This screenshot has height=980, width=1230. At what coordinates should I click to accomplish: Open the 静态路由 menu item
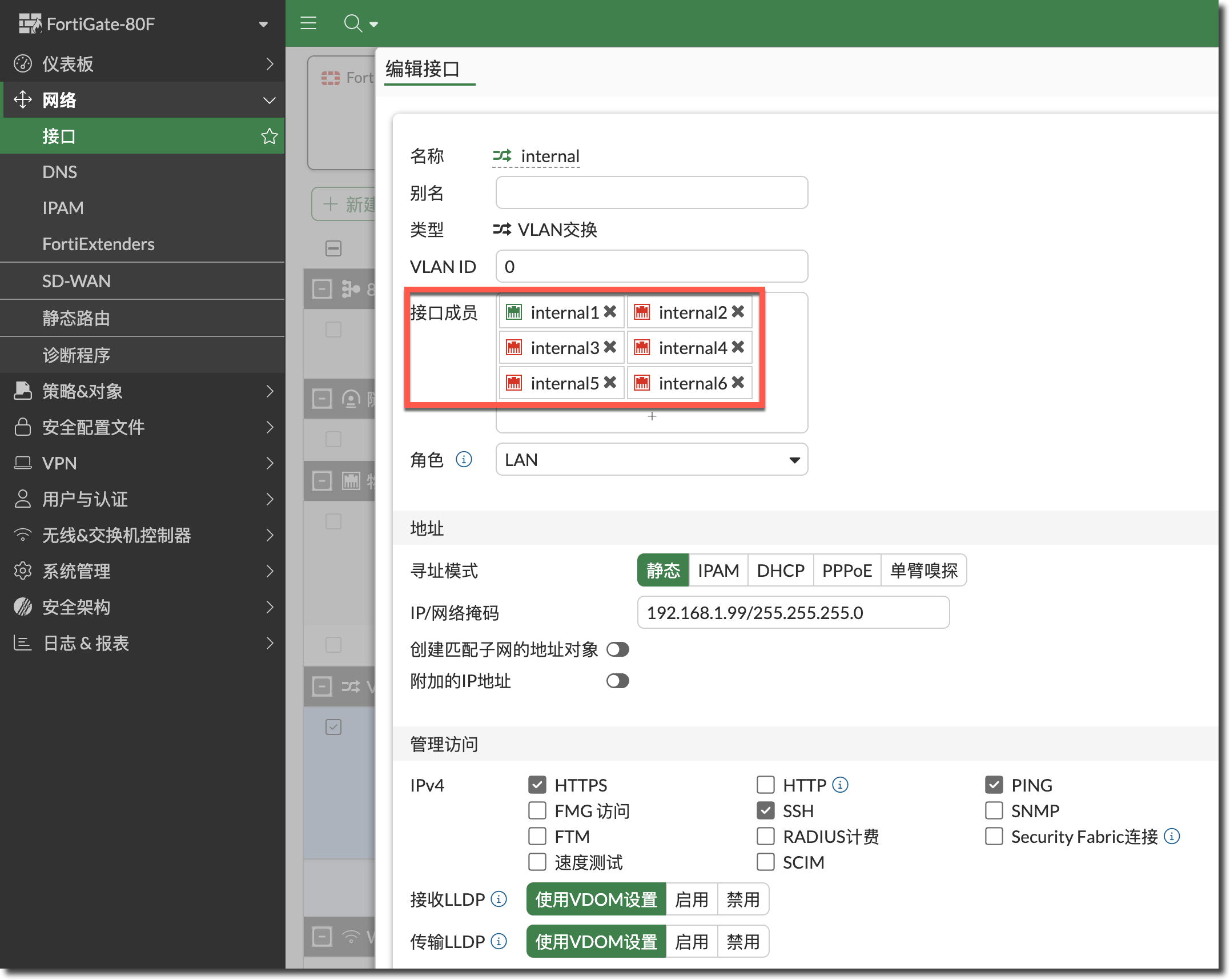point(142,318)
